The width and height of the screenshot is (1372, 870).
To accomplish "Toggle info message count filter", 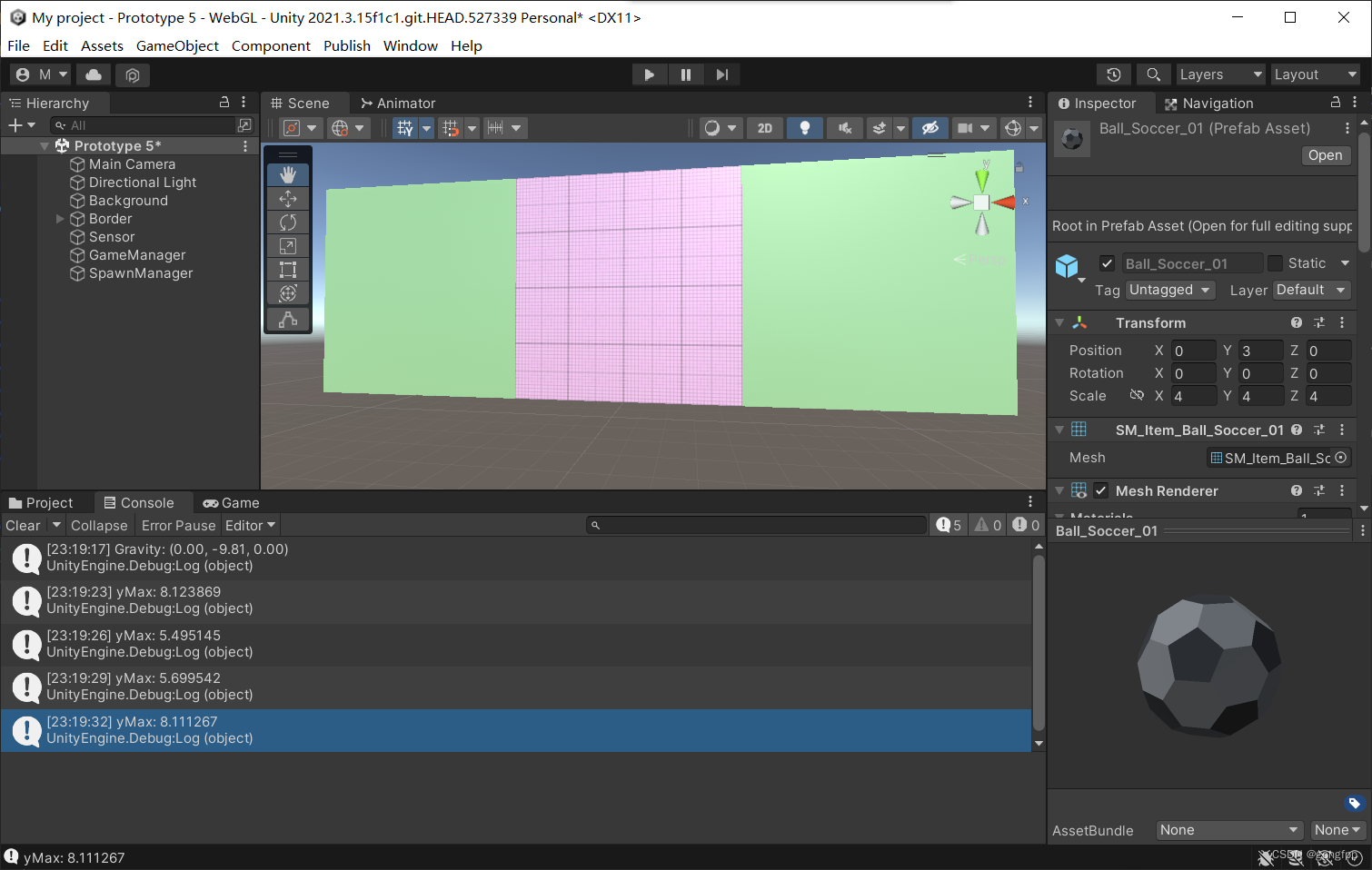I will (x=949, y=525).
